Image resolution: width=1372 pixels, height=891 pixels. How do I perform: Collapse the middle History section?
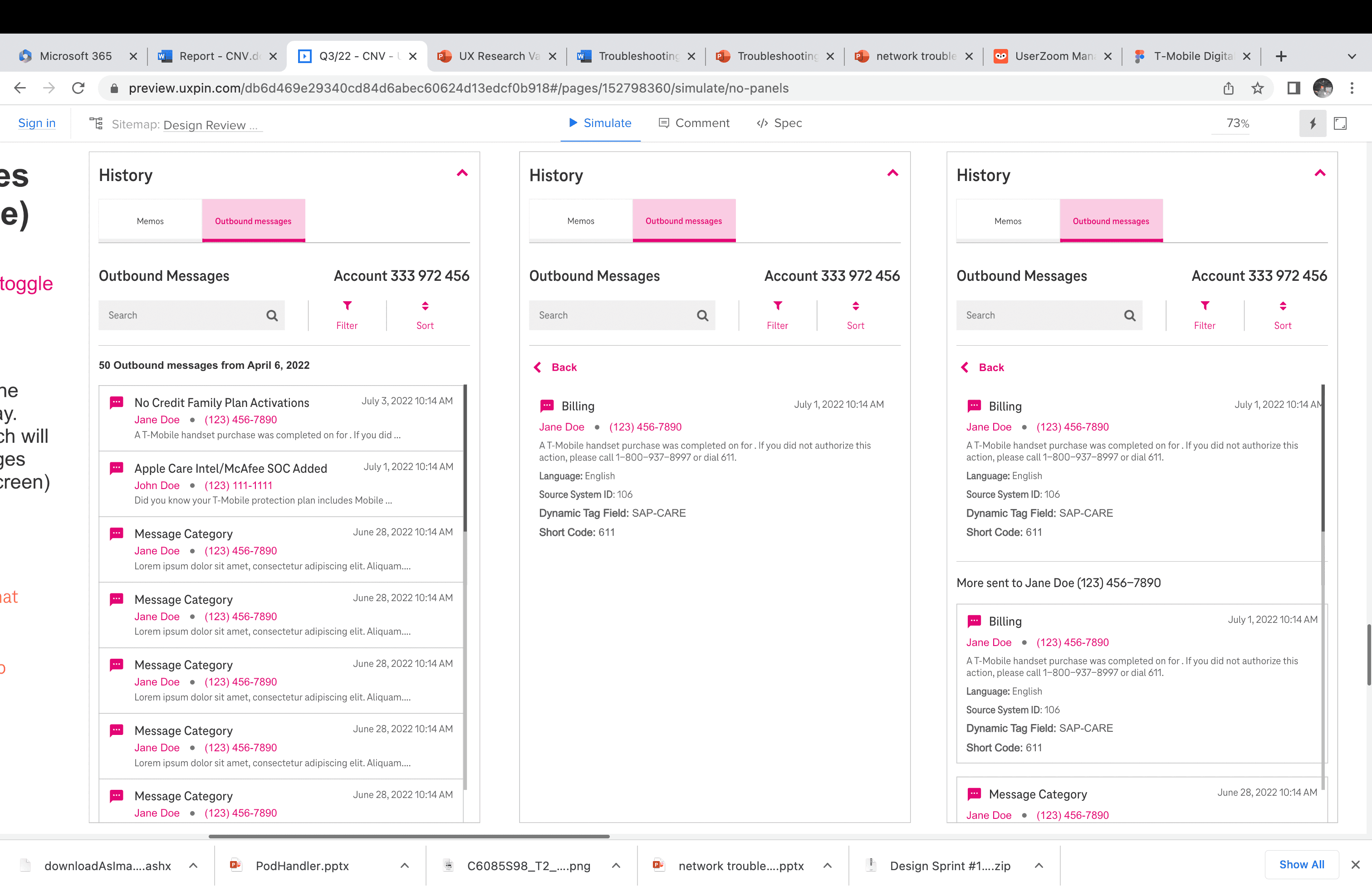click(x=893, y=173)
